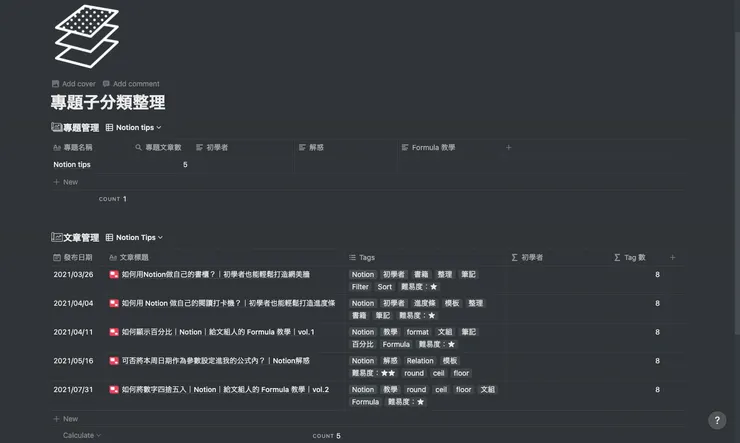Click the Filter tag in the first row
The width and height of the screenshot is (740, 443).
360,287
